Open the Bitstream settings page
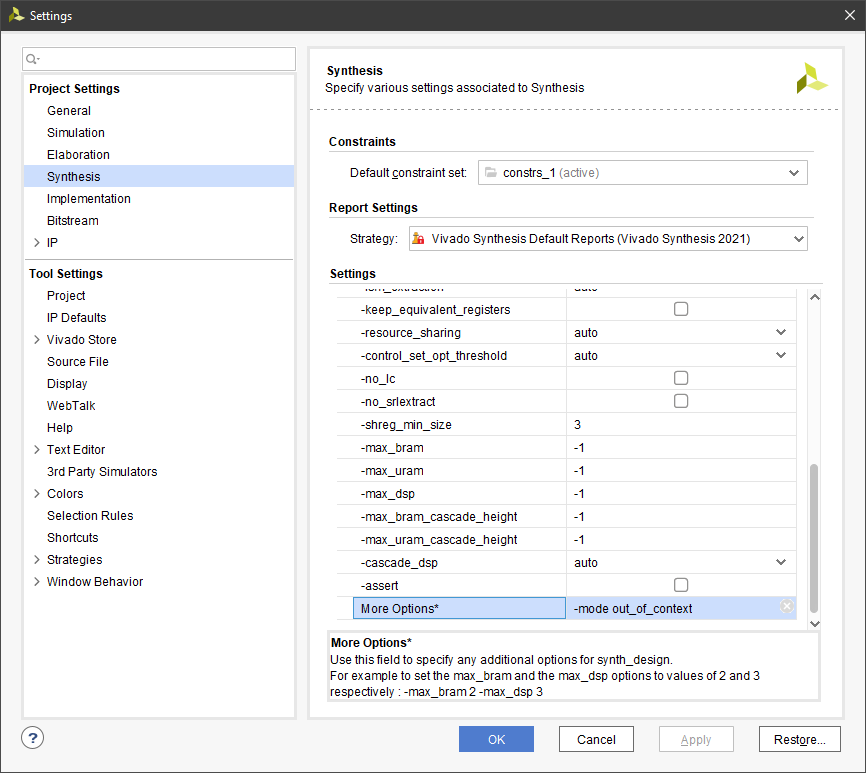This screenshot has width=866, height=773. click(x=72, y=221)
